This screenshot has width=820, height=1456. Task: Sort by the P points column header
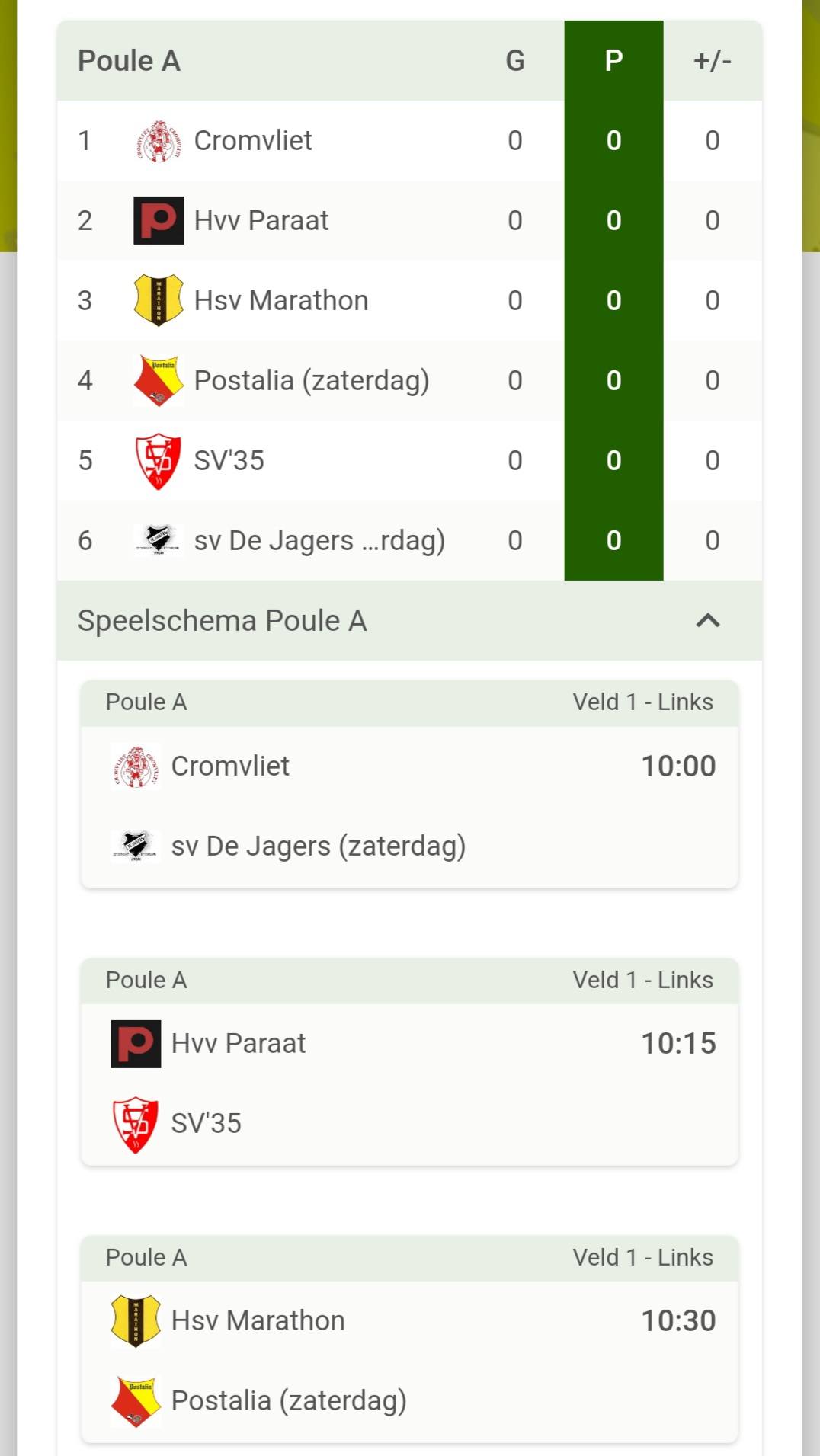pos(613,61)
